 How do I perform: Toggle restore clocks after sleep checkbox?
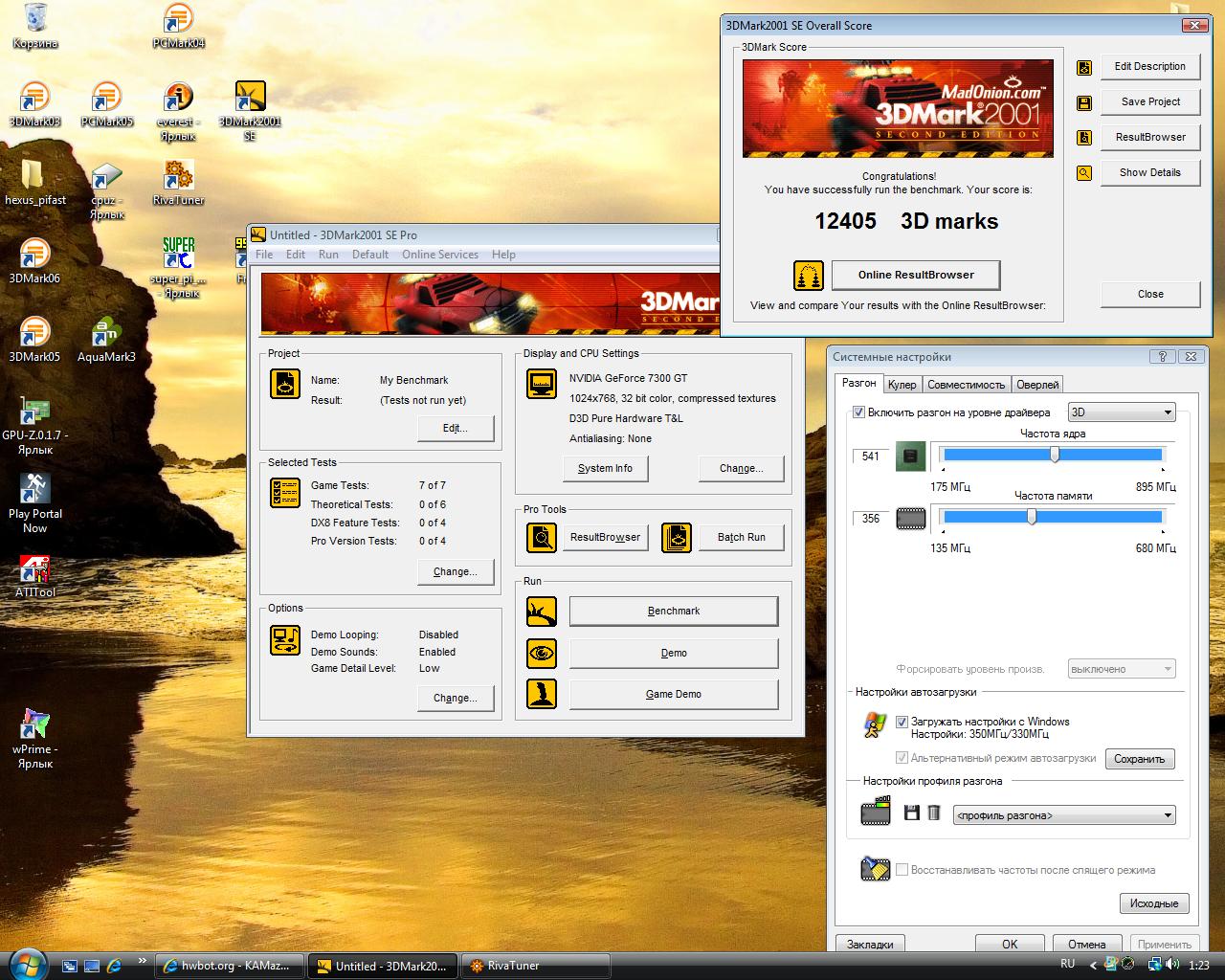pos(902,870)
